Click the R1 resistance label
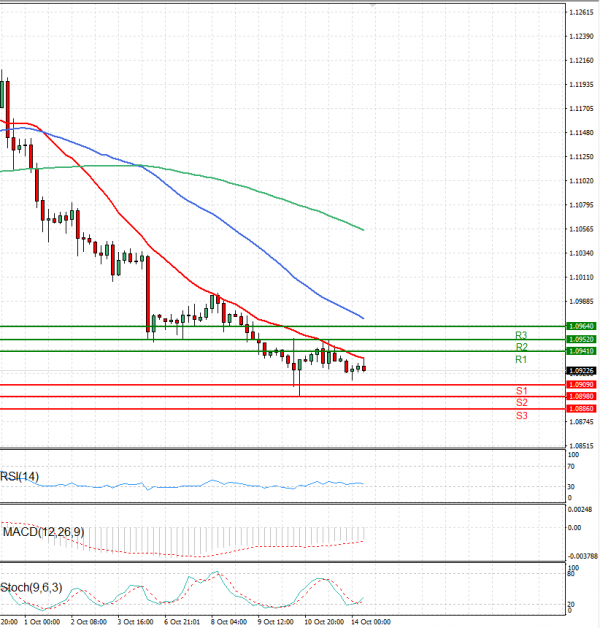 coord(521,359)
